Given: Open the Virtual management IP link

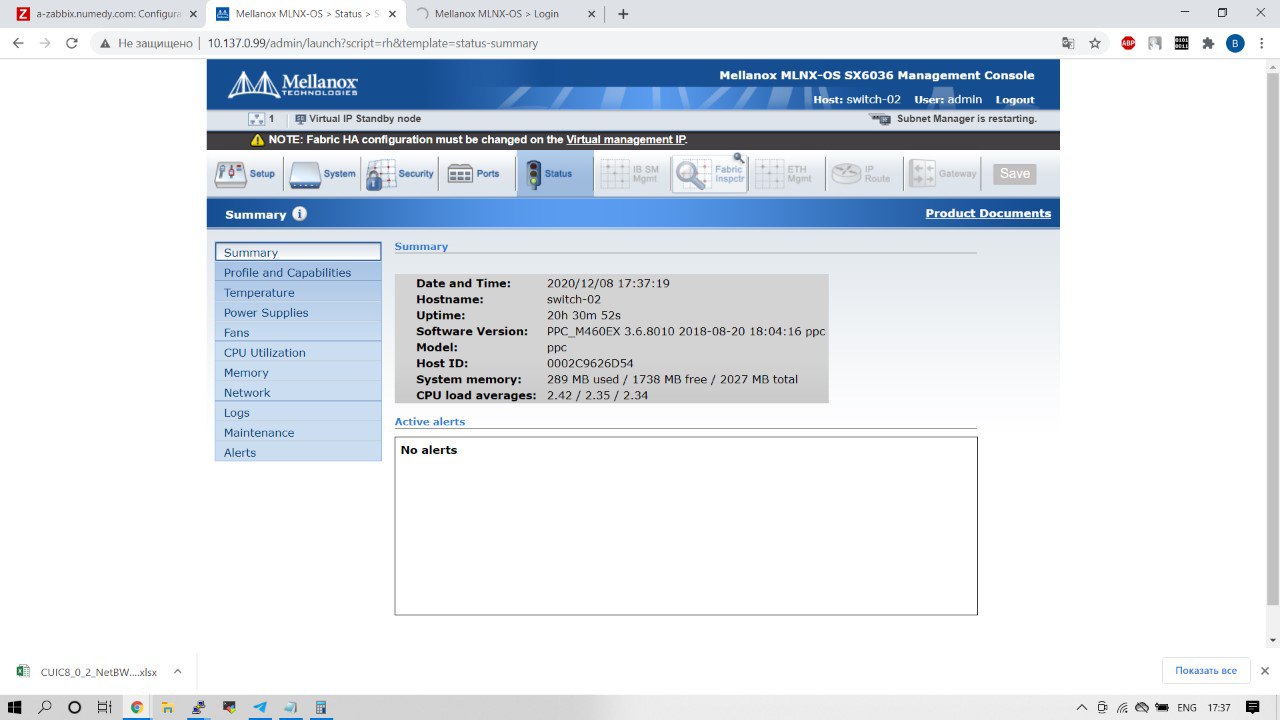Looking at the screenshot, I should pos(626,140).
